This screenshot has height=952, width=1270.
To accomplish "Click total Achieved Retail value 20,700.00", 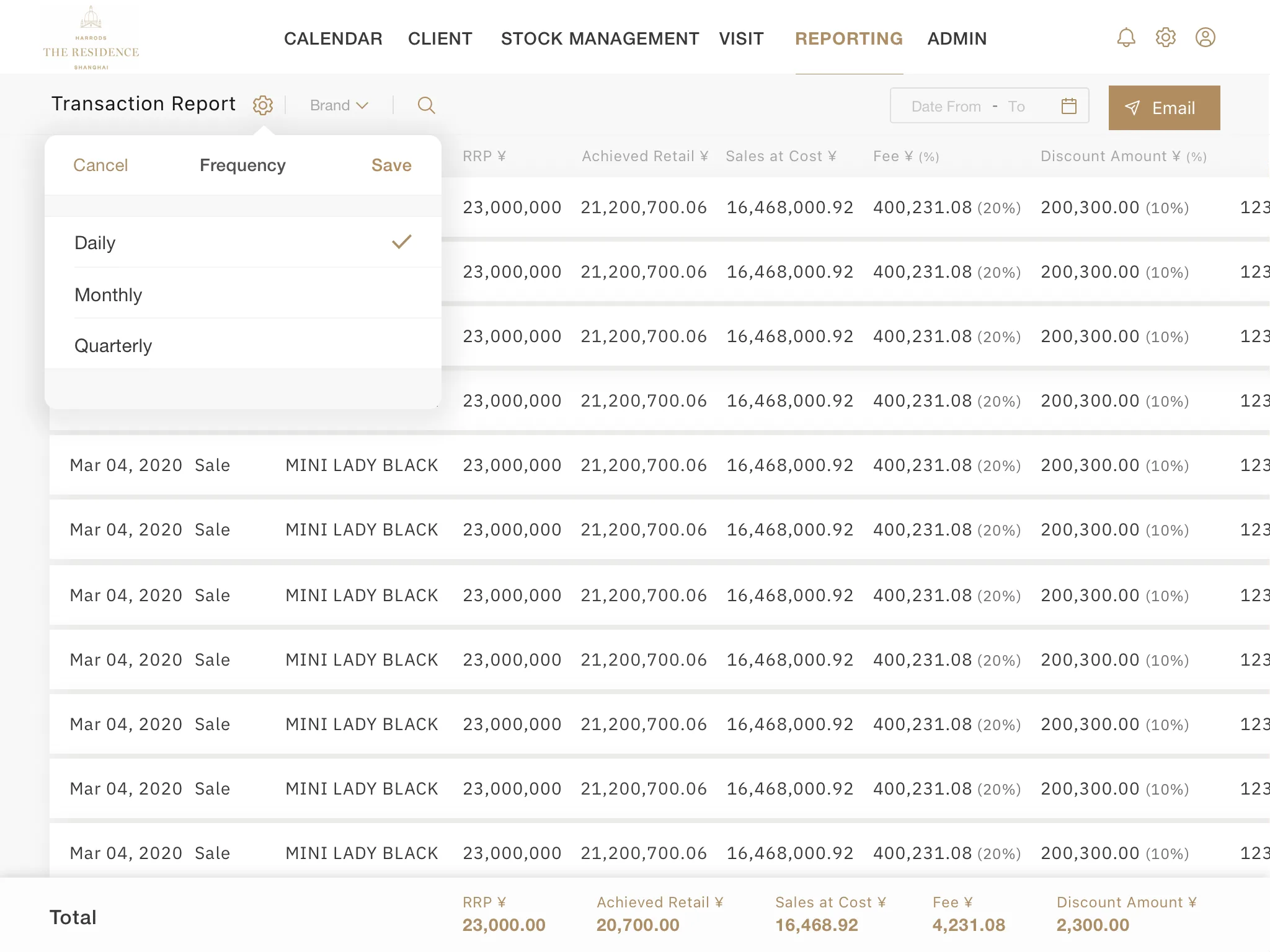I will pyautogui.click(x=637, y=925).
